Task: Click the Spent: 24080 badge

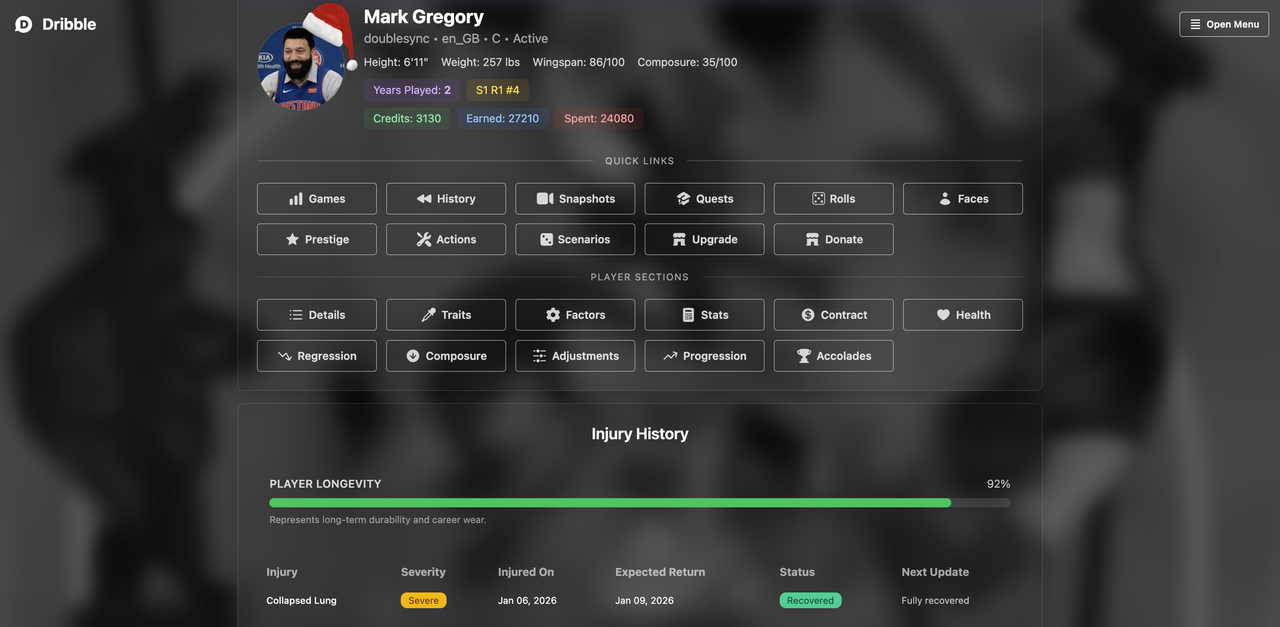Action: coord(599,118)
